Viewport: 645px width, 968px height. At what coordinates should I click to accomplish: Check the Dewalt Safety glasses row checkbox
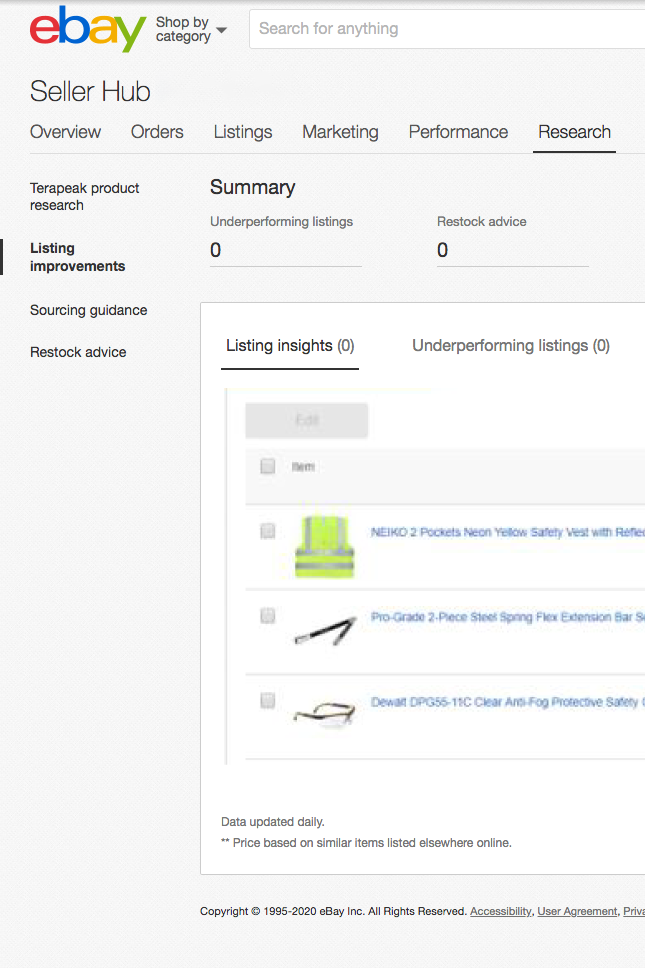coord(267,700)
